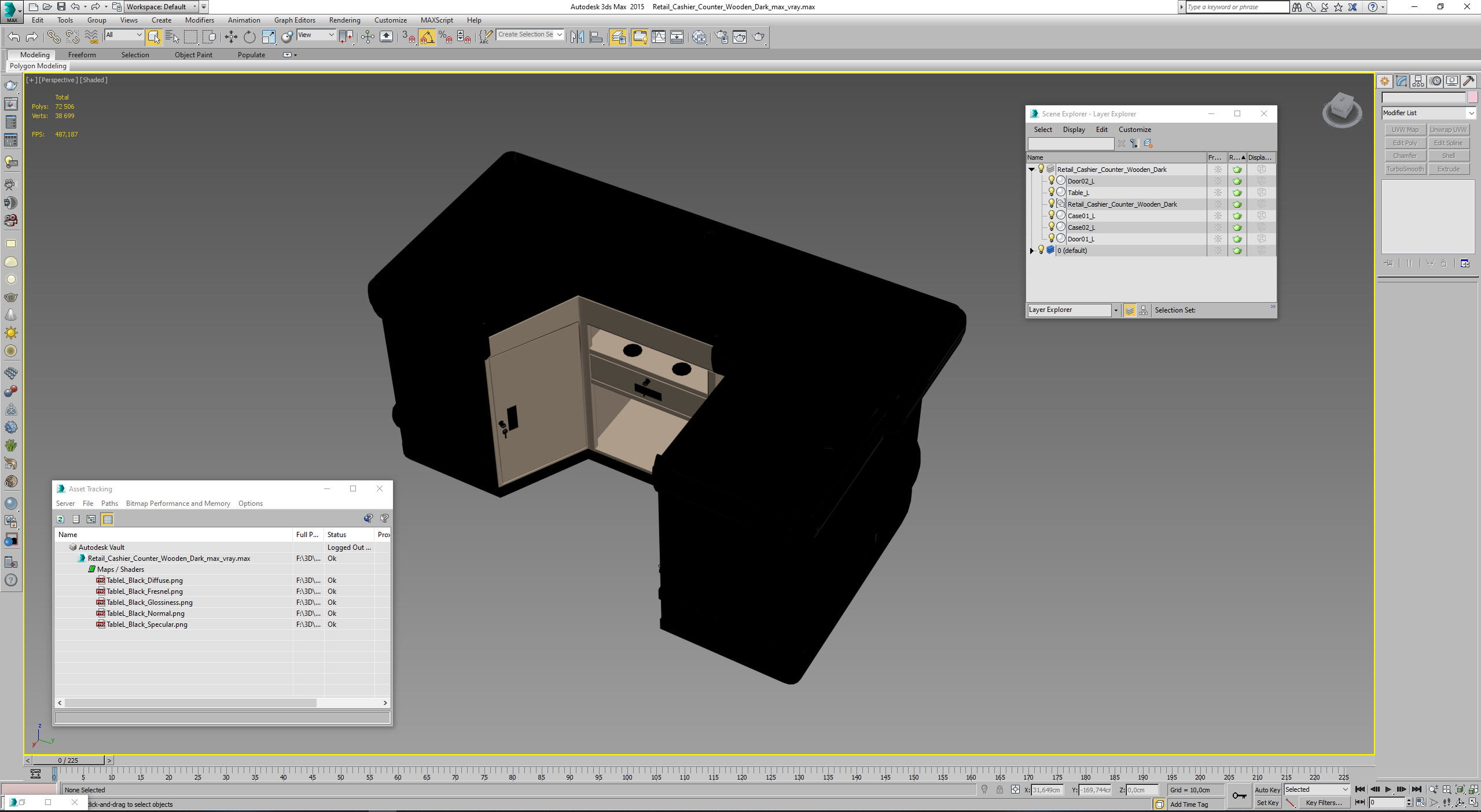1481x812 pixels.
Task: Open the Hierarchy command panel tab
Action: point(1418,81)
